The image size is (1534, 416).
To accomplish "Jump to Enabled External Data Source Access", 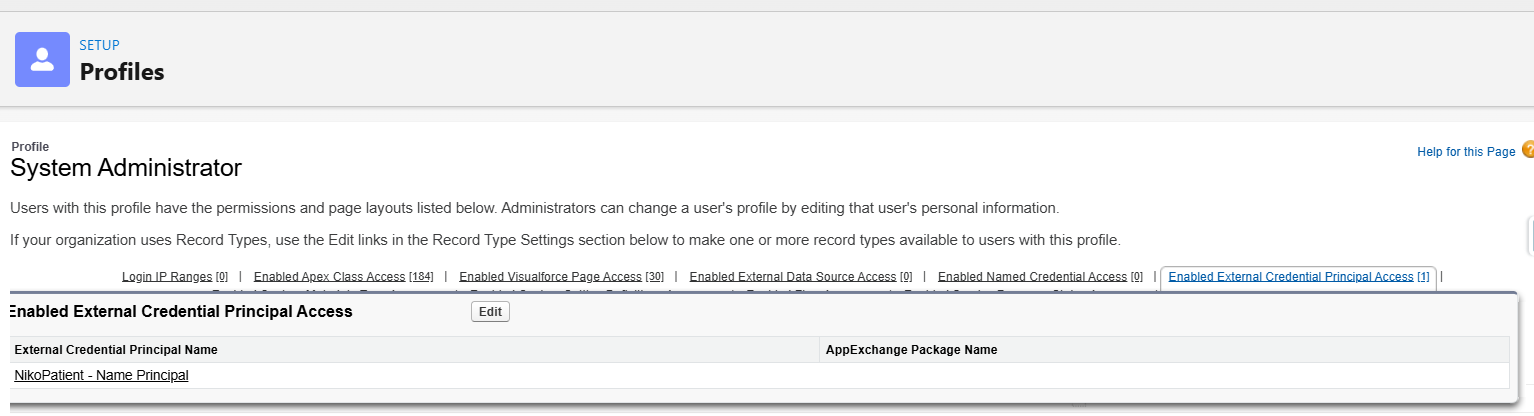I will click(800, 277).
